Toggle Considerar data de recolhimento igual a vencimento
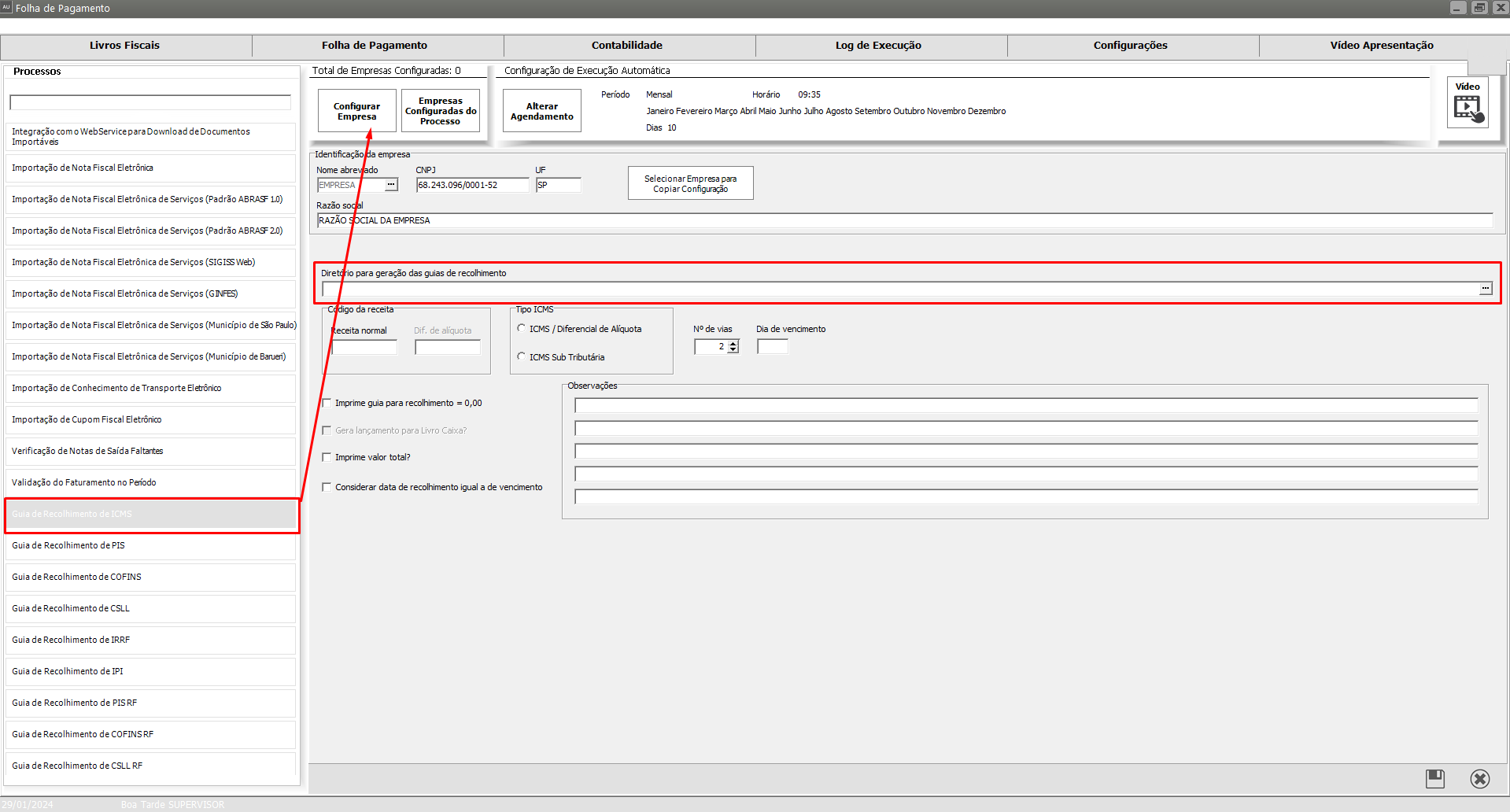The width and height of the screenshot is (1510, 812). [x=327, y=487]
